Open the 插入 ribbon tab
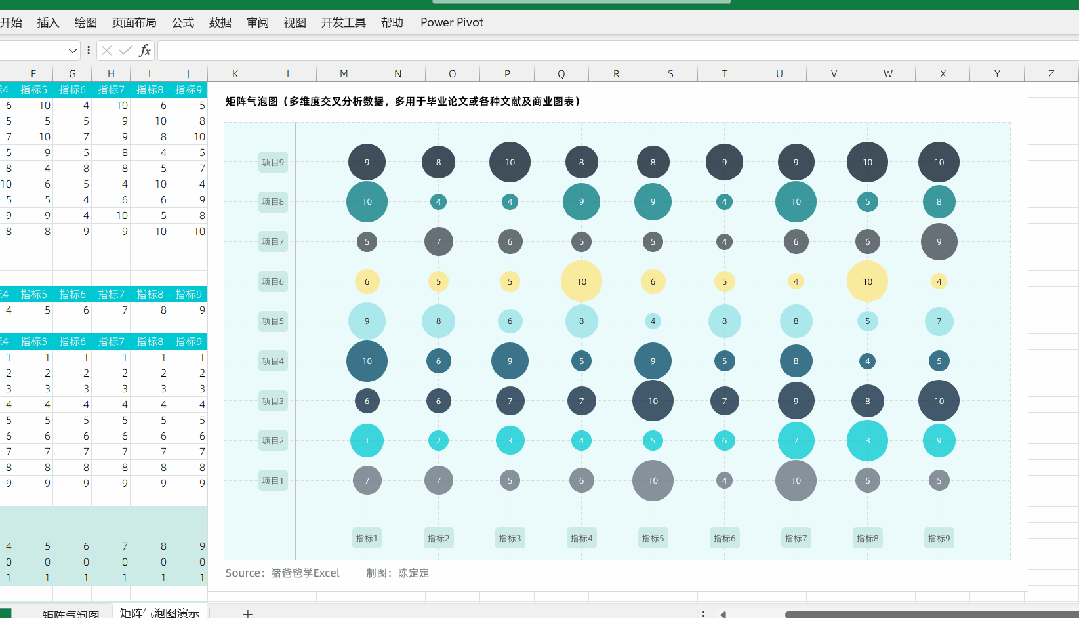The image size is (1079, 618). 47,23
